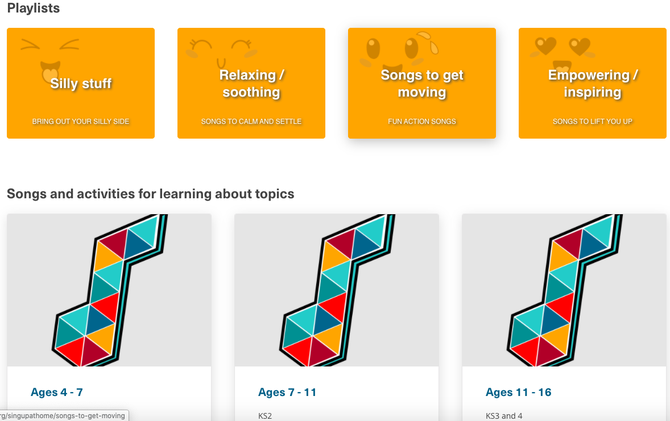
Task: Click the sweating face icon on Songs to get moving
Action: pos(400,51)
